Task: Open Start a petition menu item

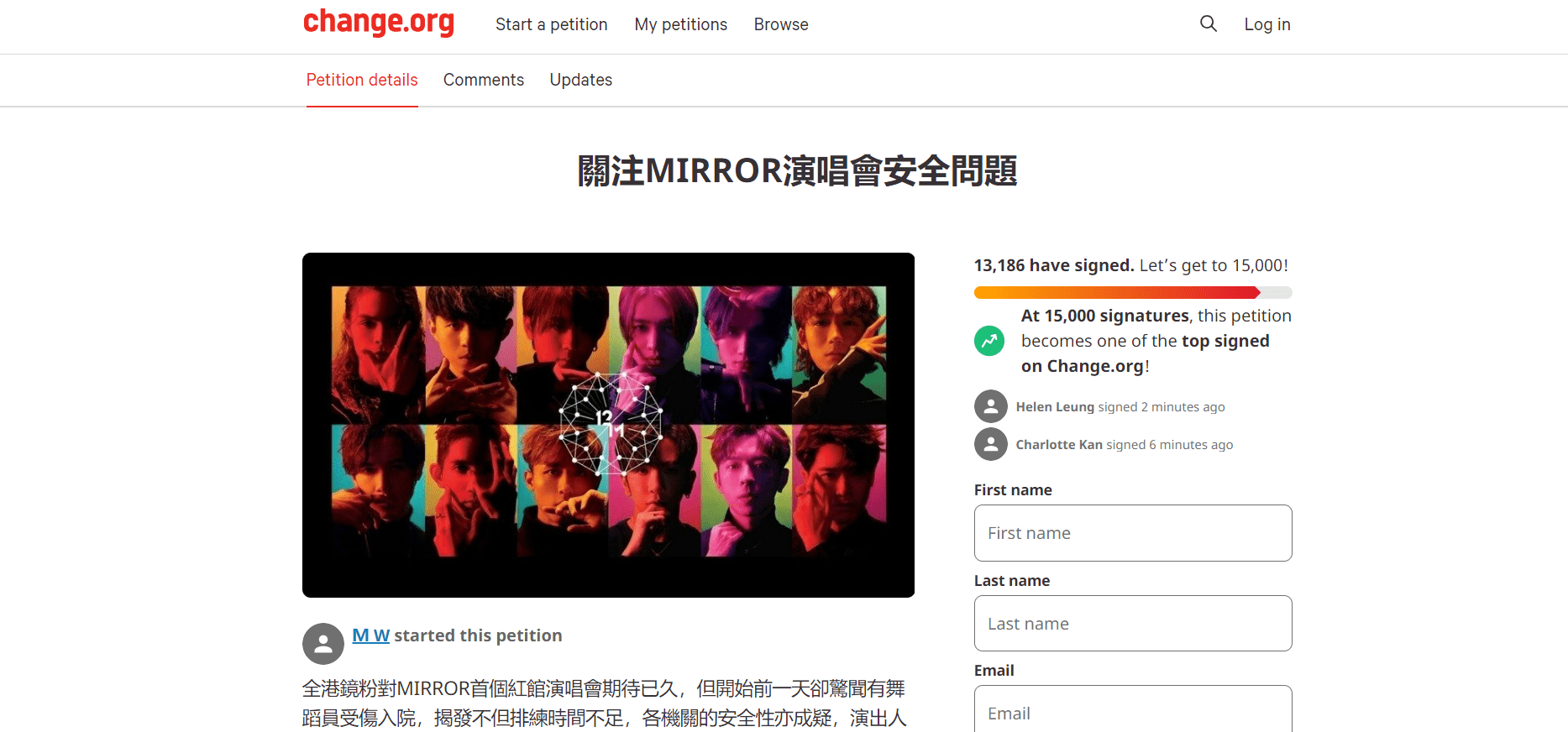Action: click(x=552, y=24)
